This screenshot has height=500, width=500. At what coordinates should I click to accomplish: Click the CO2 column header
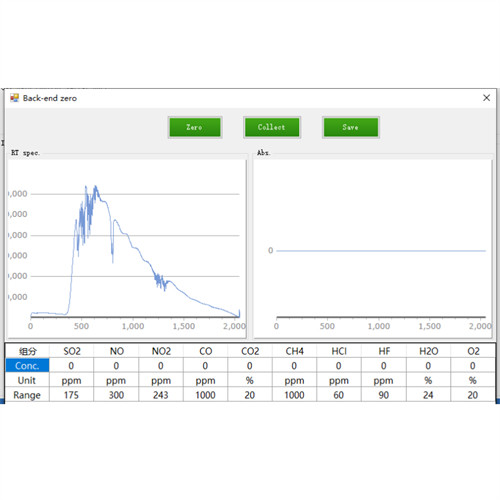click(250, 351)
